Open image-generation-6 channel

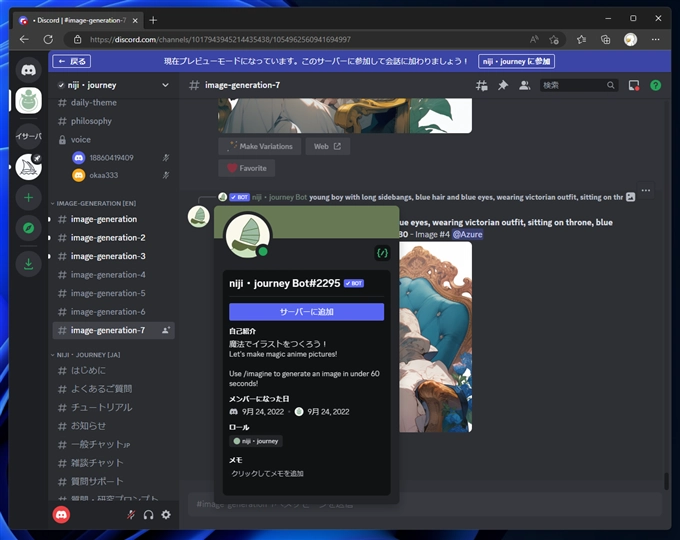[x=114, y=312]
